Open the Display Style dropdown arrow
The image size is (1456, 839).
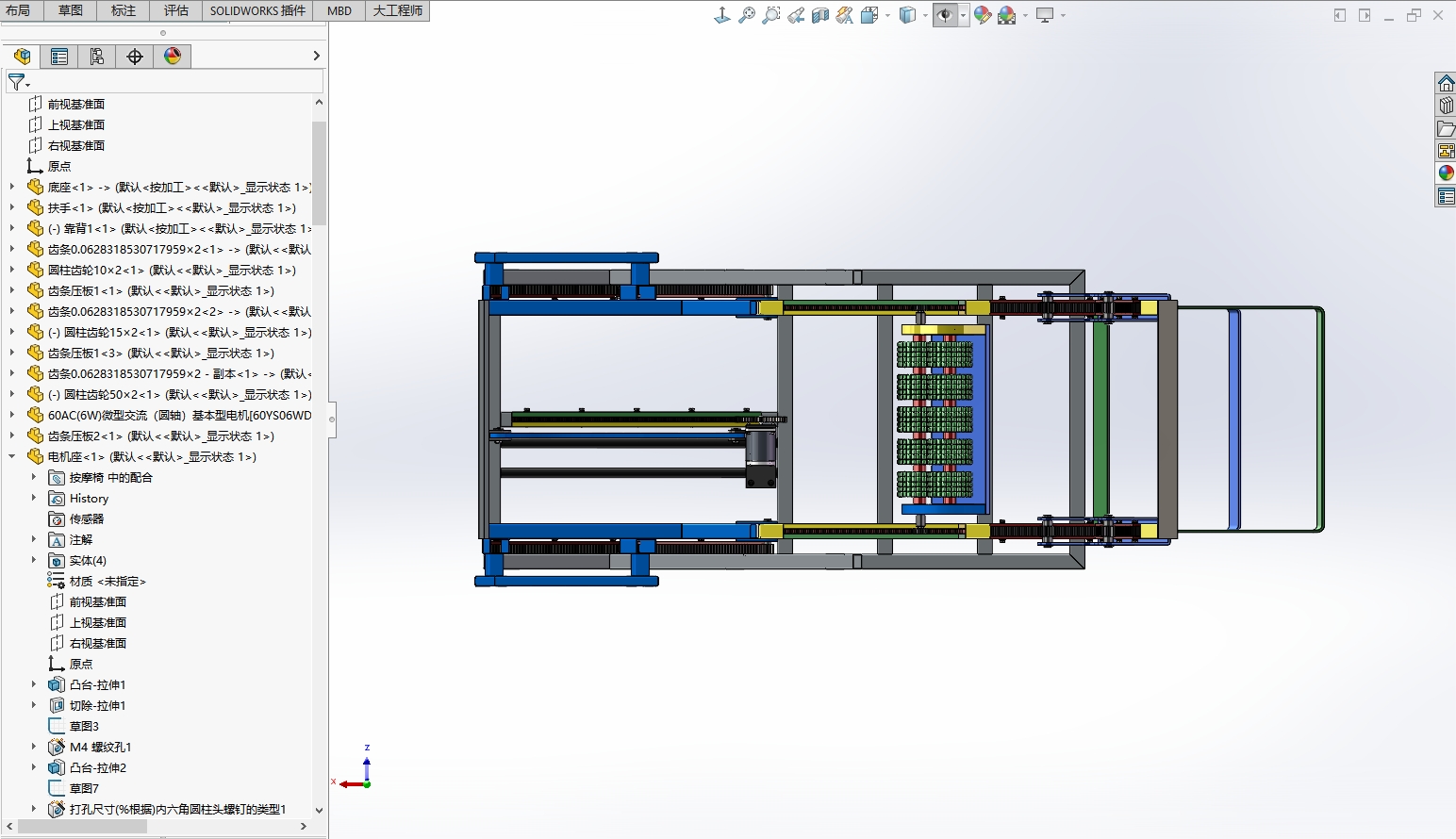925,15
